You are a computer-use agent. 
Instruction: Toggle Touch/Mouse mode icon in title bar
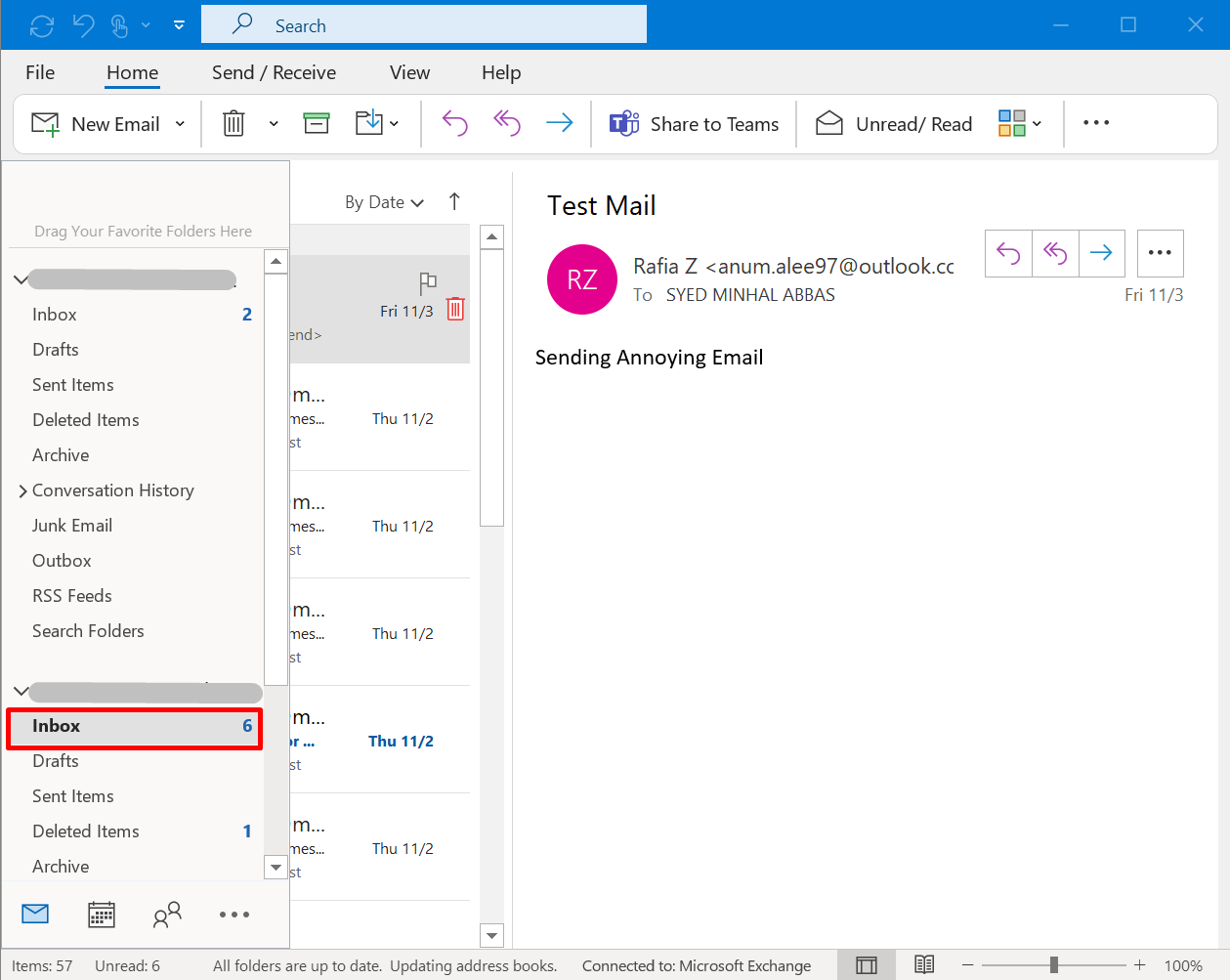pos(120,25)
